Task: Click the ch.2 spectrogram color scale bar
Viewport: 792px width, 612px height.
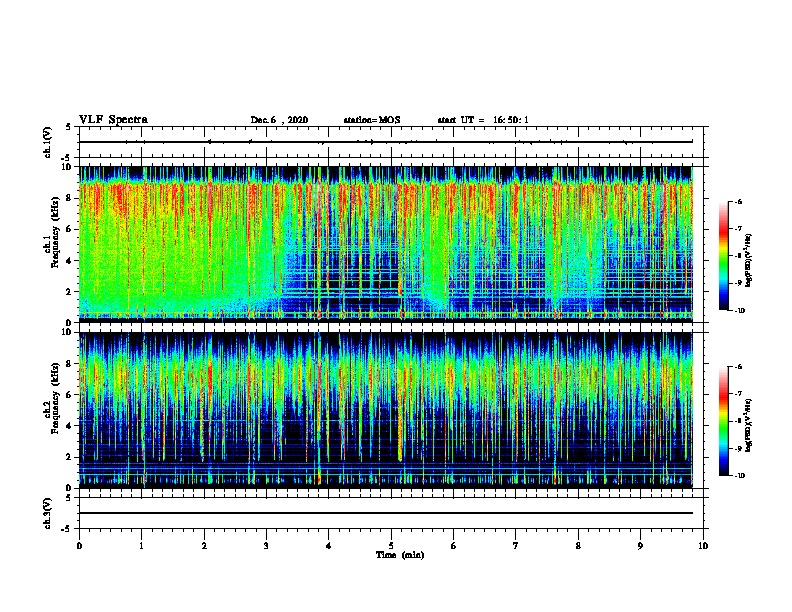Action: (x=723, y=421)
